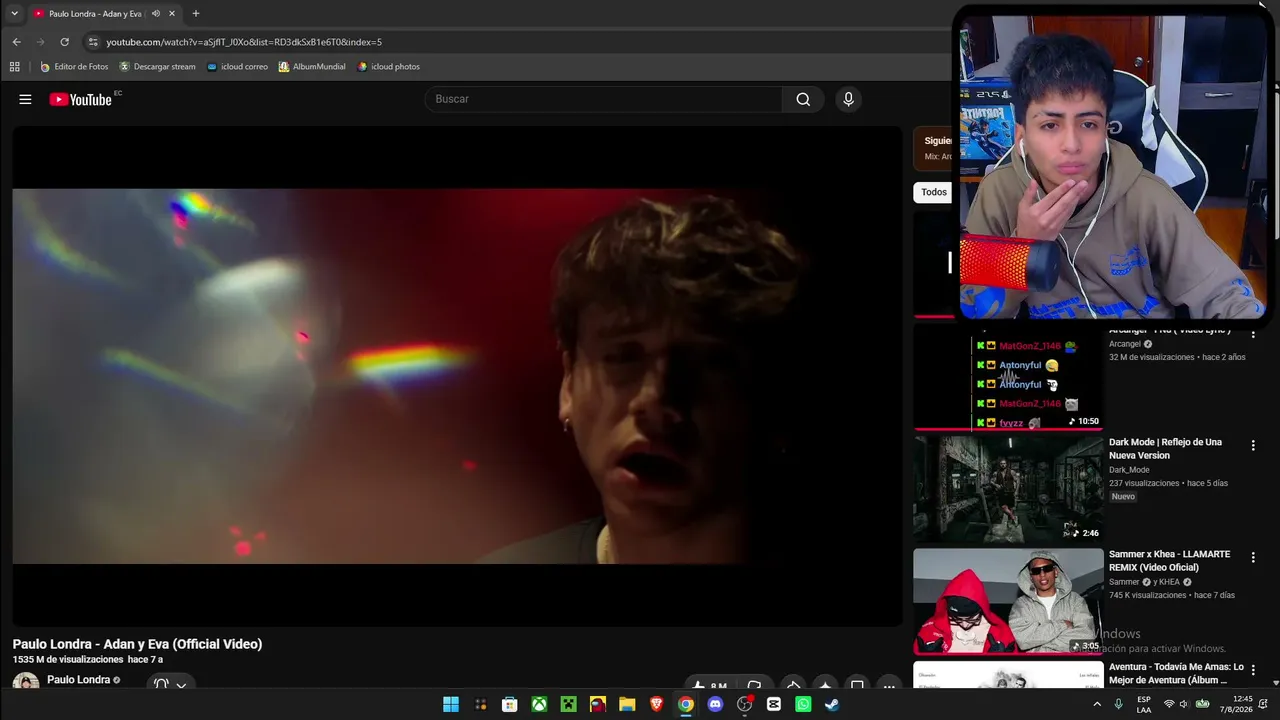Open Discord from the taskbar
Screen dimensions: 1280x720
click(715, 704)
